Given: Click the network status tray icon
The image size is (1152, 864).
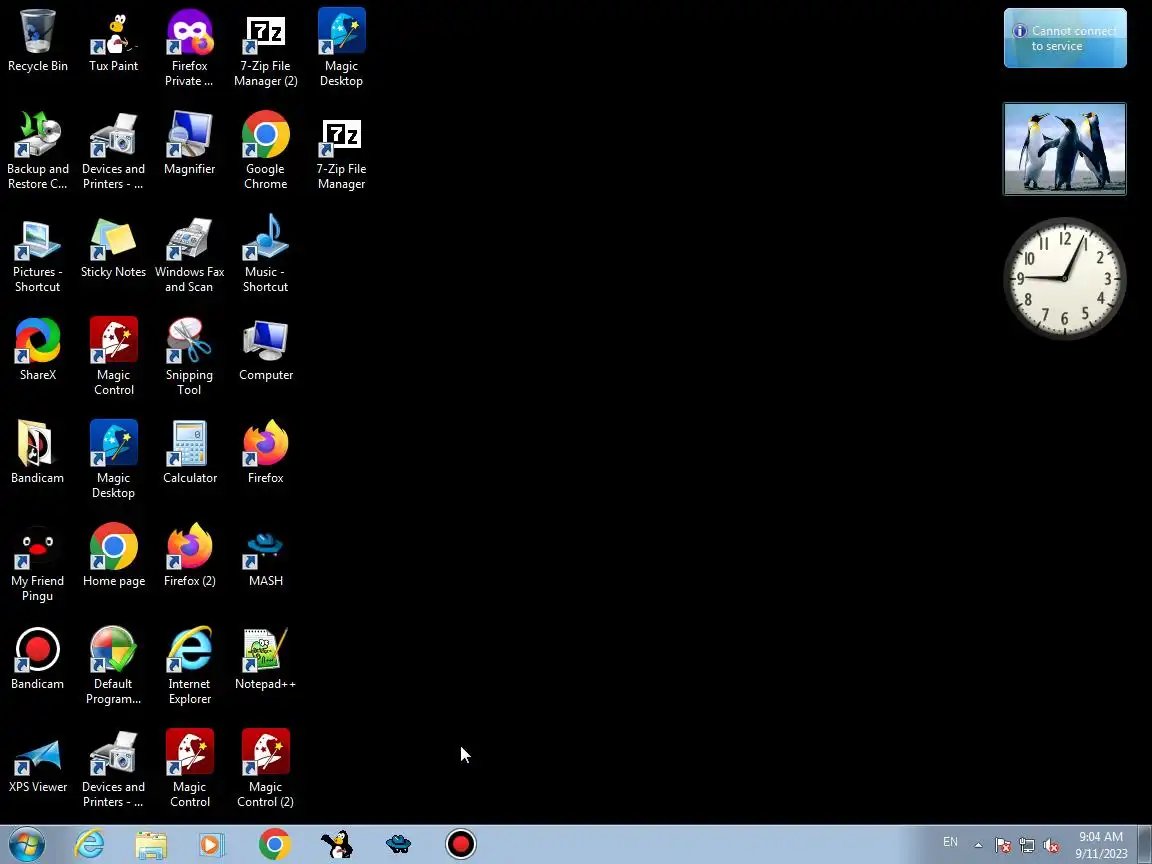Looking at the screenshot, I should 1027,846.
